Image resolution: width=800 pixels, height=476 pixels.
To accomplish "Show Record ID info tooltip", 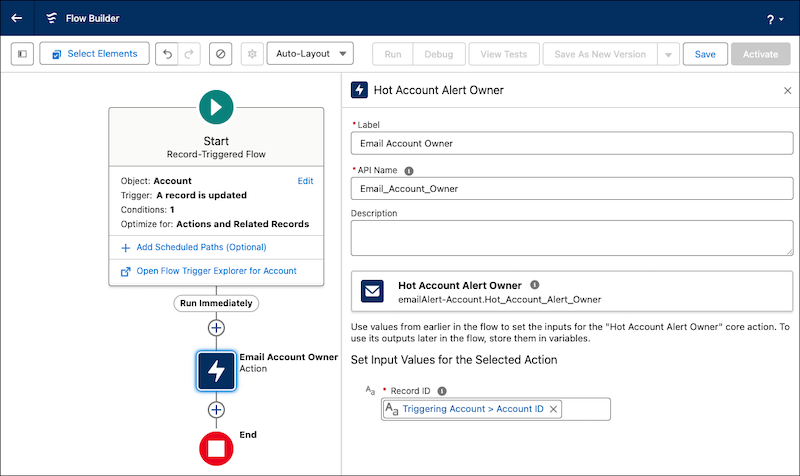I will pos(442,391).
